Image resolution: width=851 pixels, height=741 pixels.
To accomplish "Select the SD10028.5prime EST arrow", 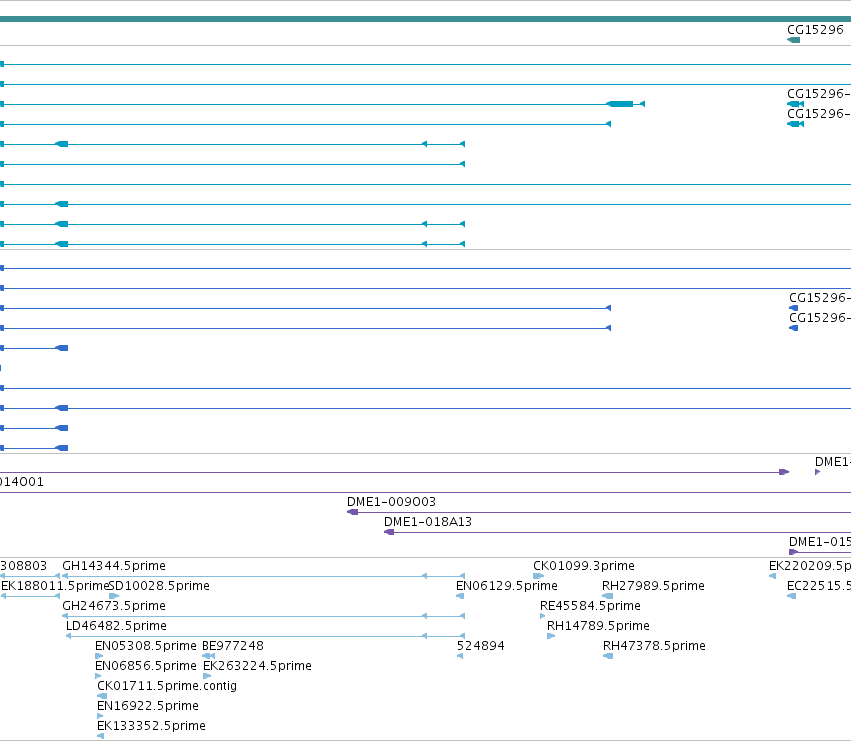I will point(114,596).
